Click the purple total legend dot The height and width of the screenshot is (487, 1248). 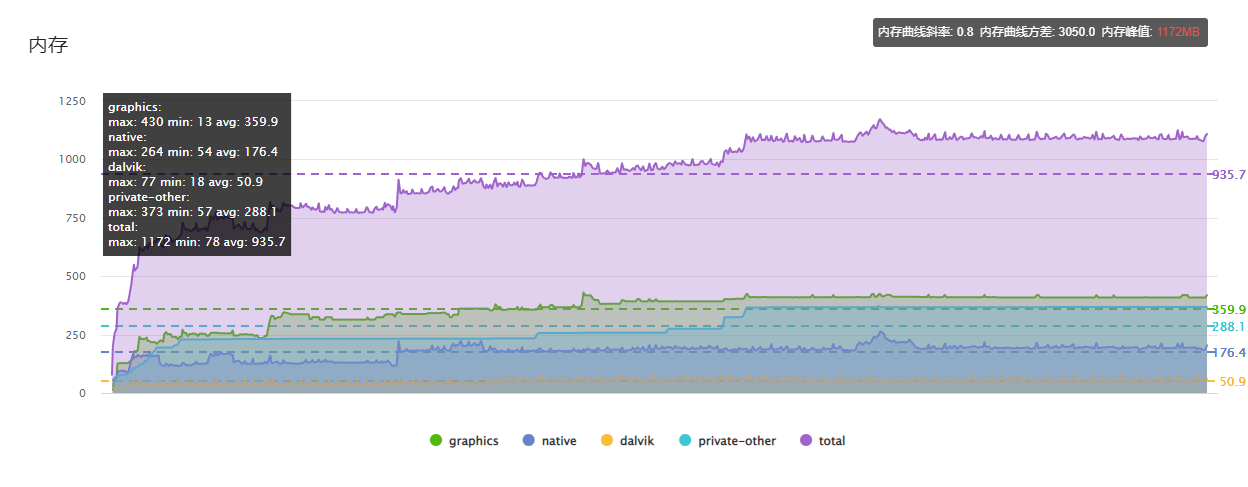pos(806,441)
